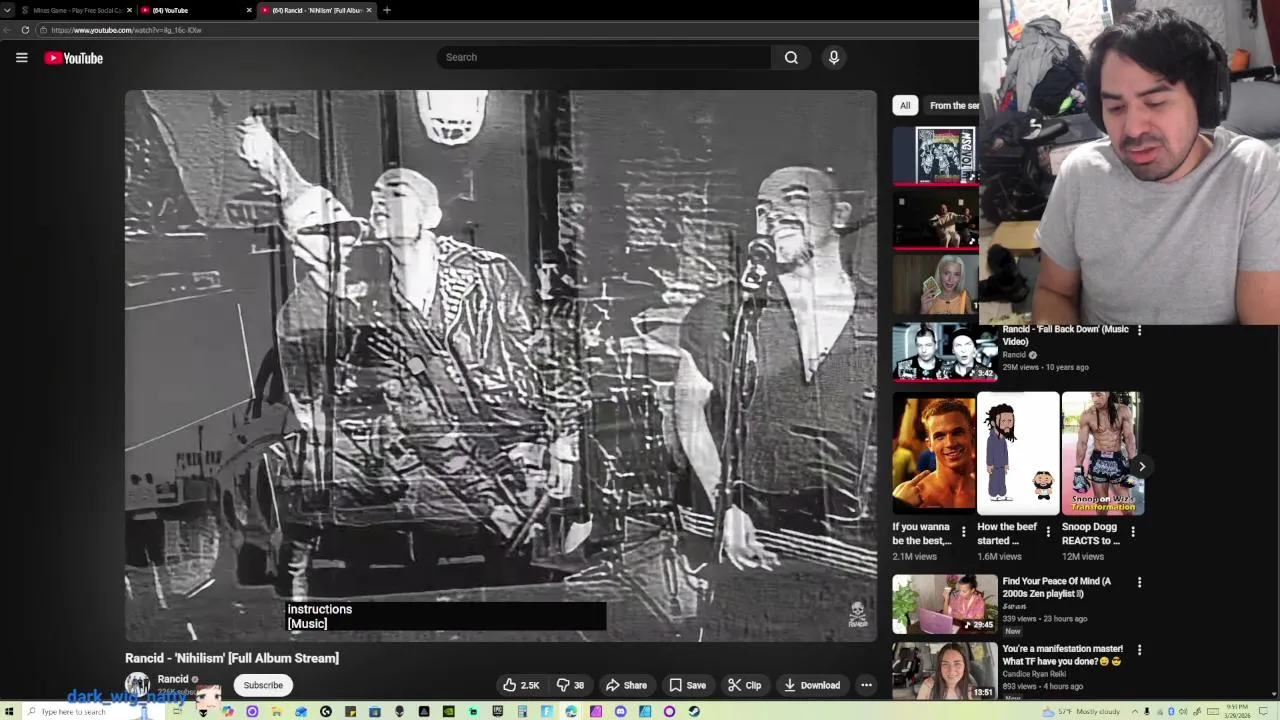Open the taskbar clock and date
Viewport: 1280px width, 720px height.
1237,711
